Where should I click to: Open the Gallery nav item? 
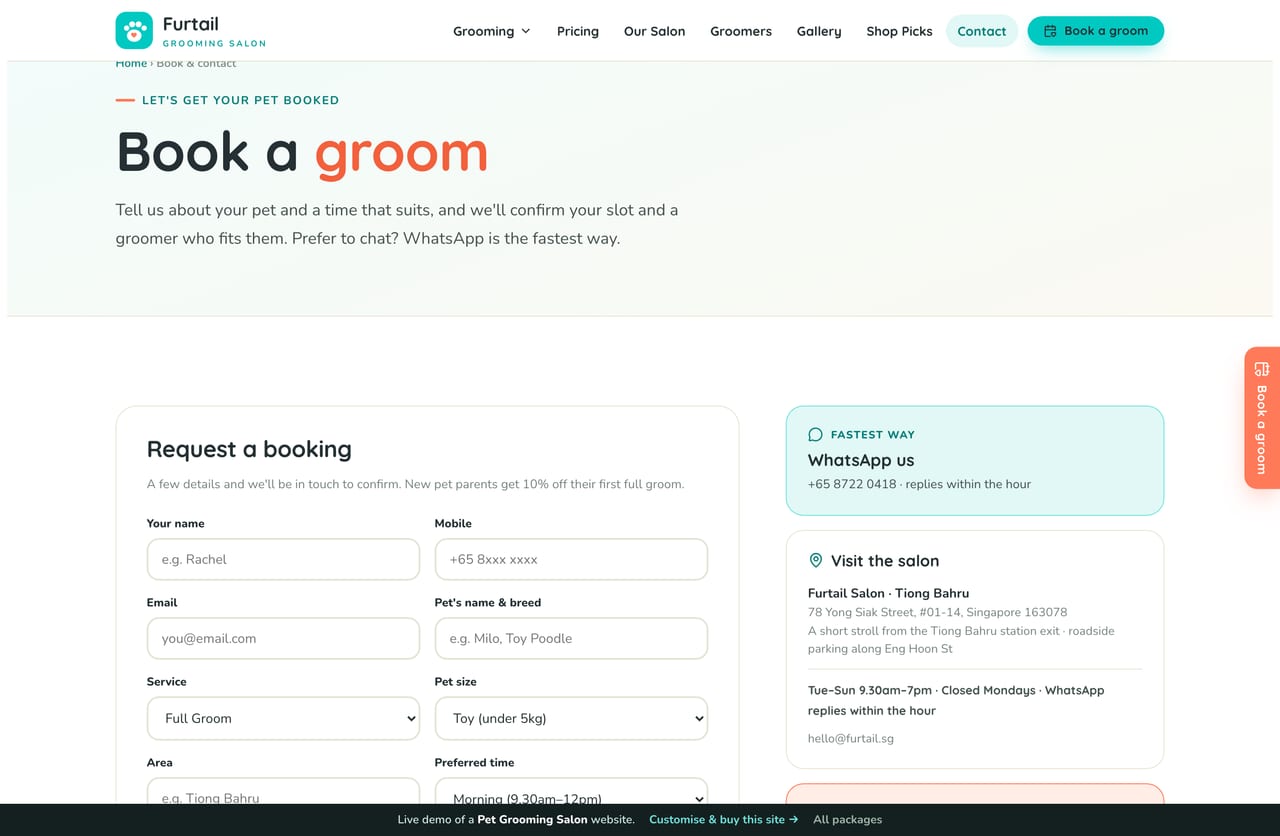click(819, 31)
